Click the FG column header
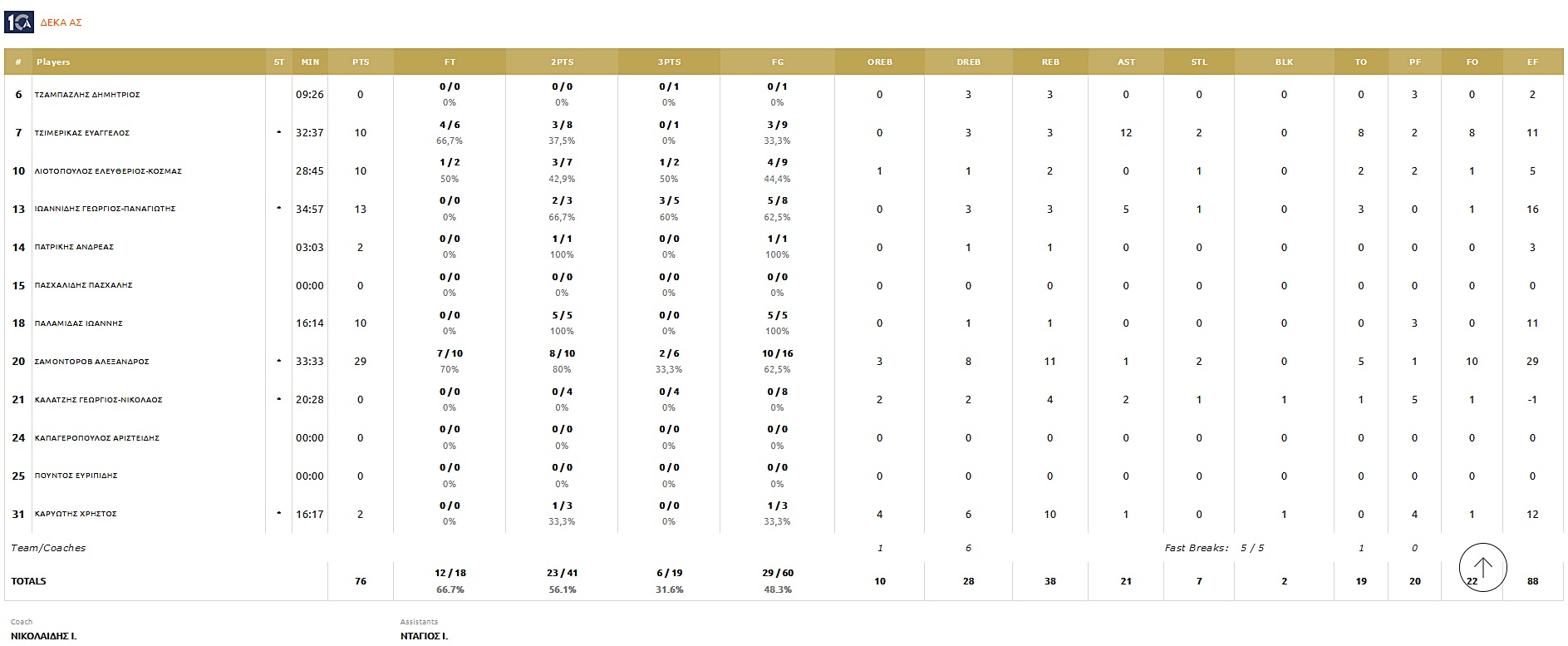Image resolution: width=1568 pixels, height=646 pixels. 777,62
